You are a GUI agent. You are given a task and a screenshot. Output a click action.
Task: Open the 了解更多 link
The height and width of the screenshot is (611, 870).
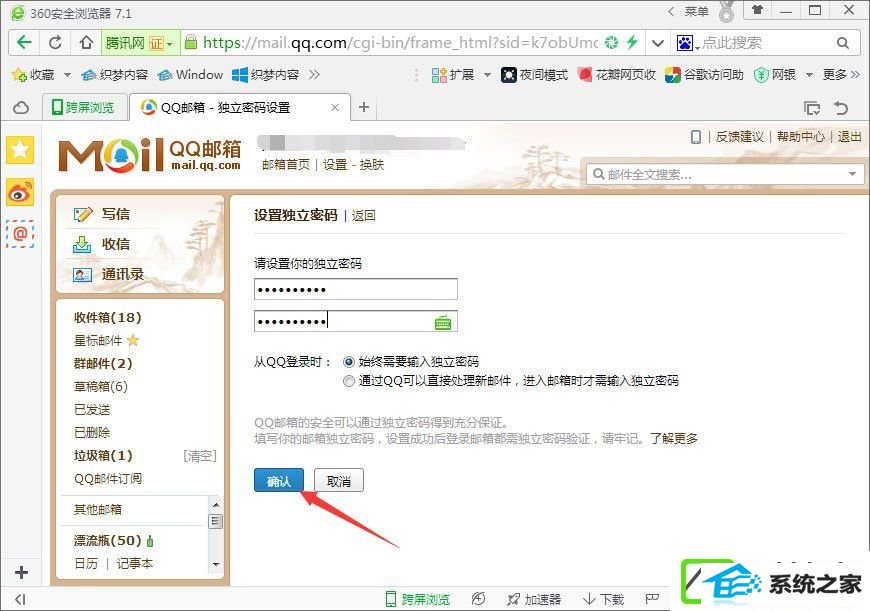[674, 438]
